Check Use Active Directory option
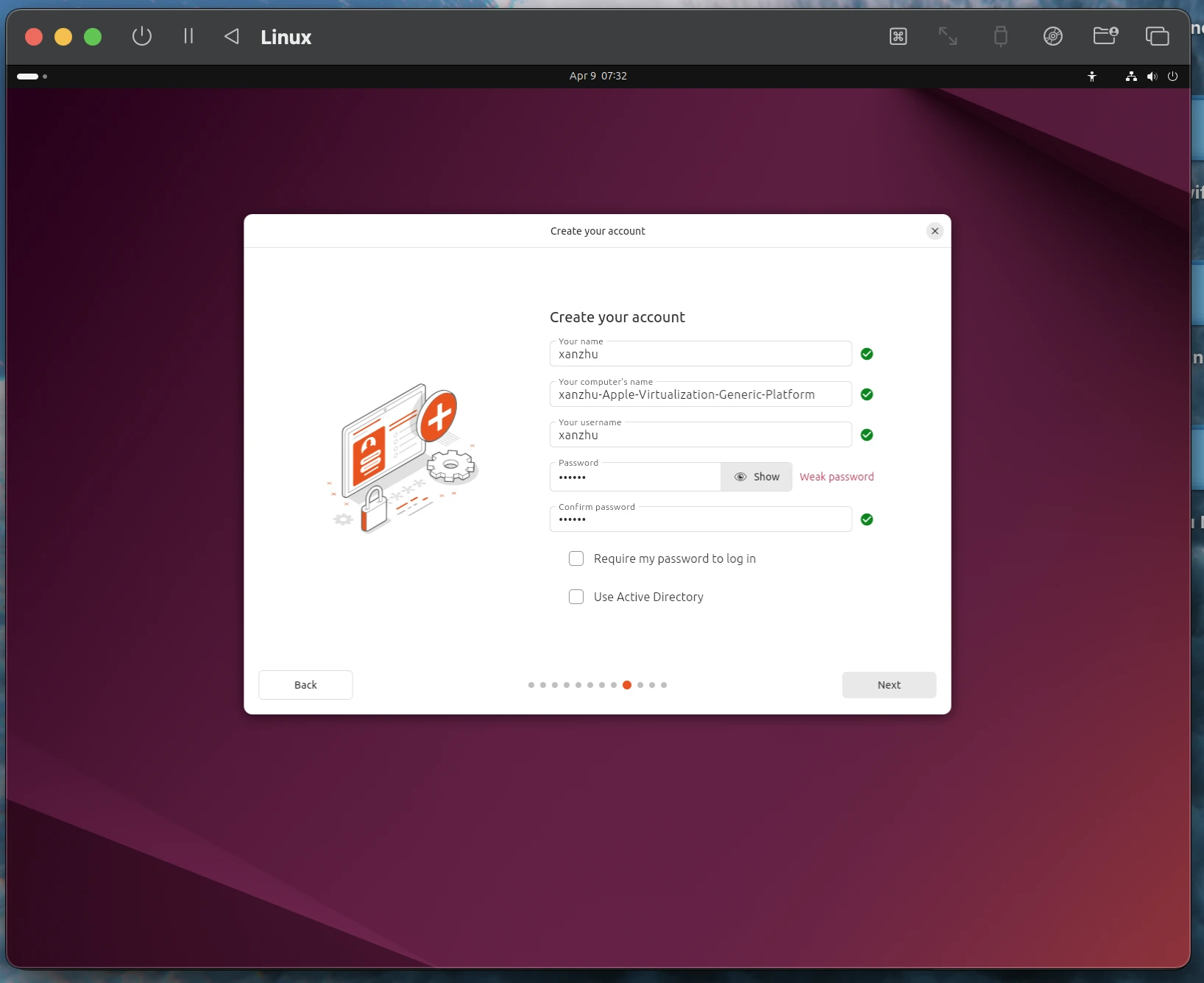 click(x=576, y=597)
